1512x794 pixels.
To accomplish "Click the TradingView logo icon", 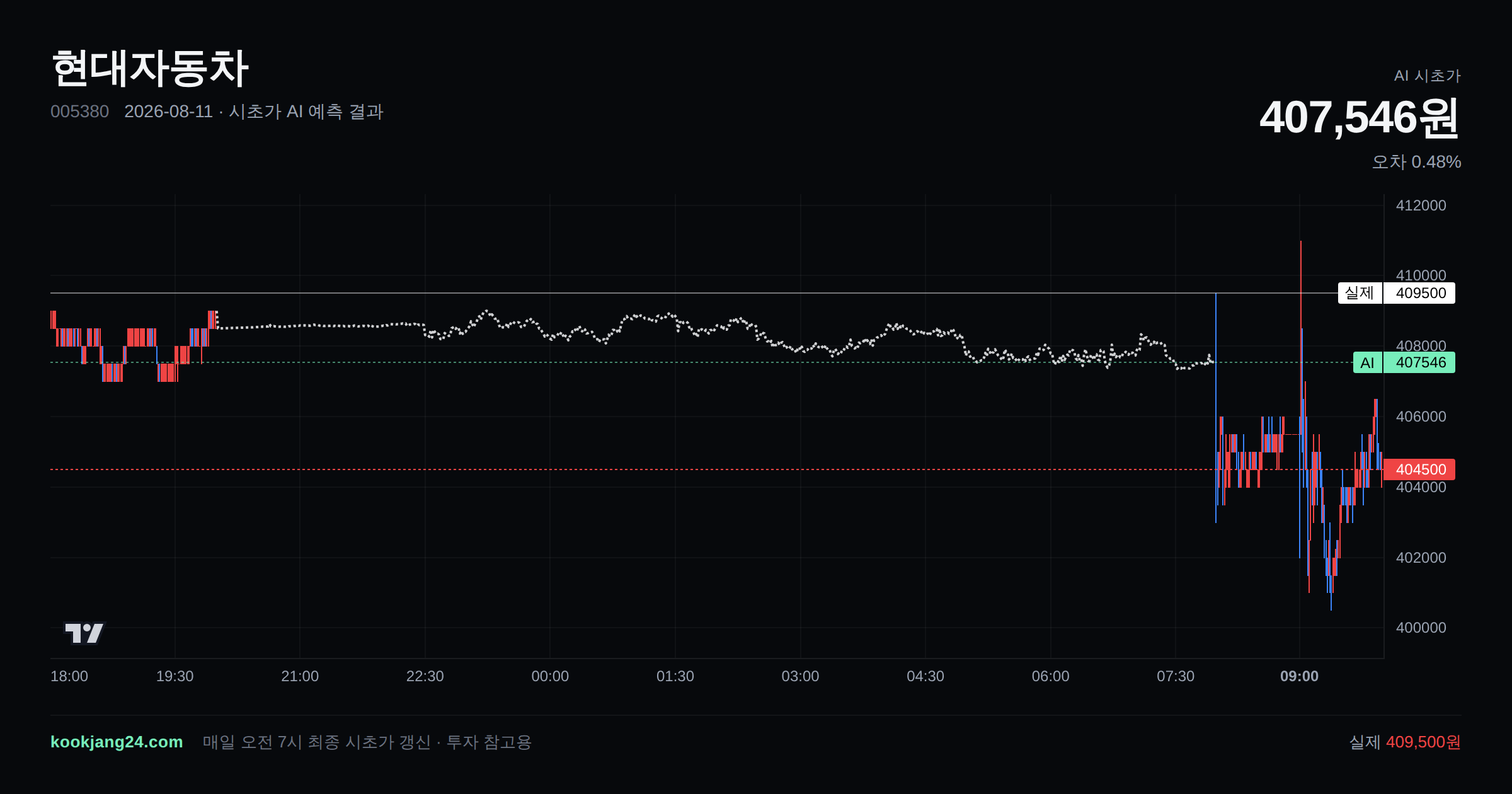I will pyautogui.click(x=84, y=633).
